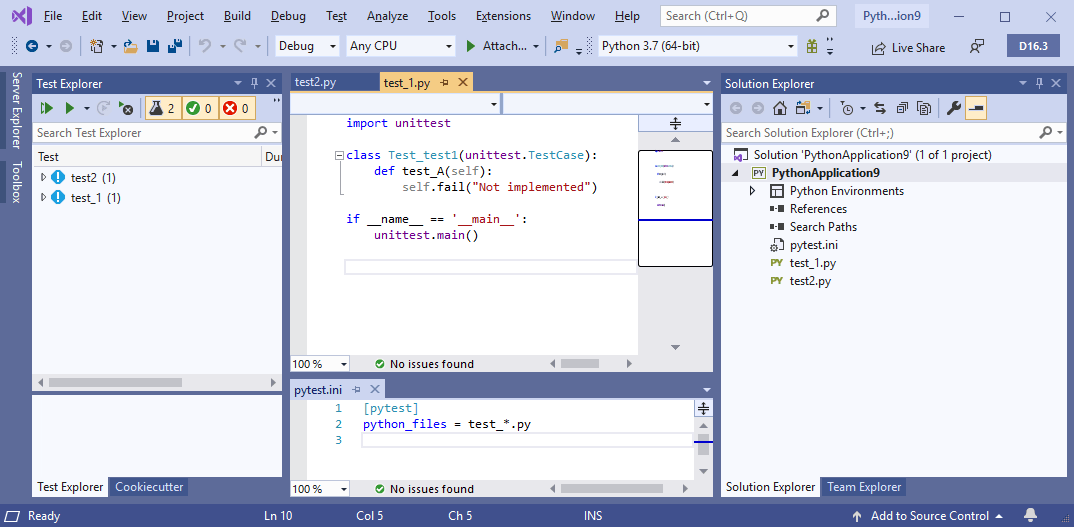Switch to the test2.py editor tab
Viewport: 1074px width, 527px height.
pyautogui.click(x=316, y=82)
